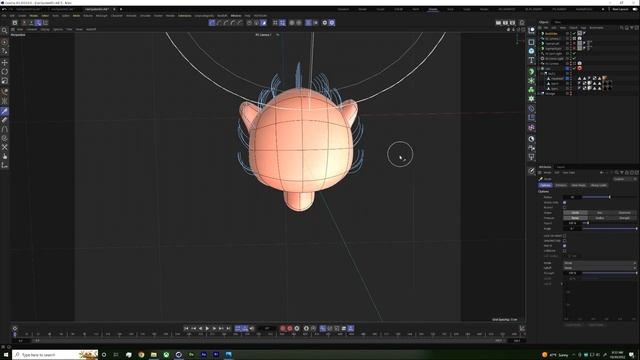Click the Text spline T icon

coord(531,60)
